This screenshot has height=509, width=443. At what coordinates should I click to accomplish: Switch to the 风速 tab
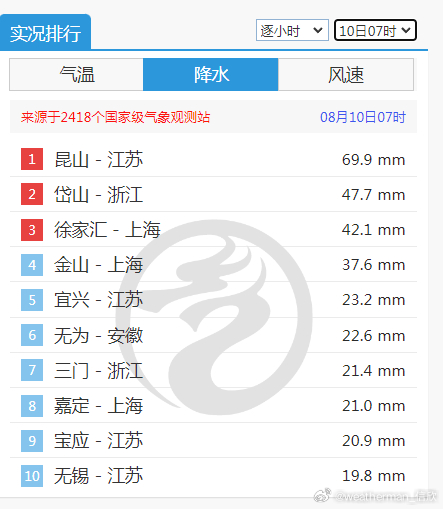pos(346,74)
